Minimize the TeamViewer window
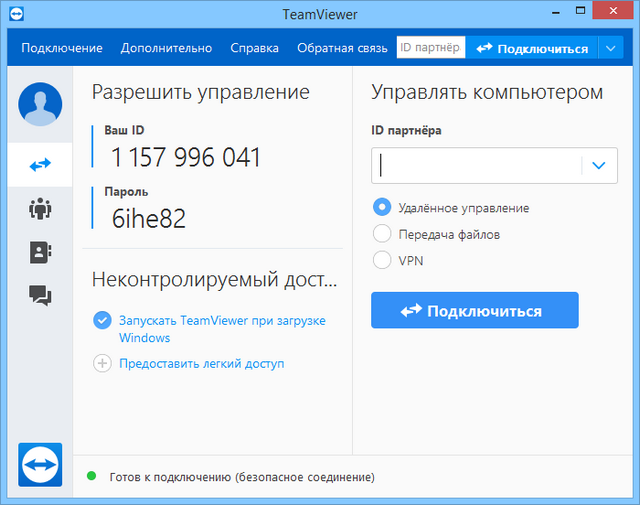 [x=556, y=11]
